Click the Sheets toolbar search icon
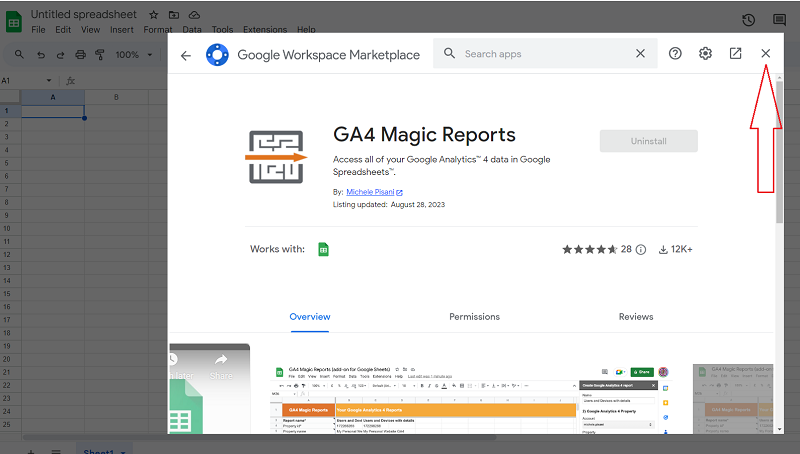This screenshot has width=800, height=454. pos(19,54)
